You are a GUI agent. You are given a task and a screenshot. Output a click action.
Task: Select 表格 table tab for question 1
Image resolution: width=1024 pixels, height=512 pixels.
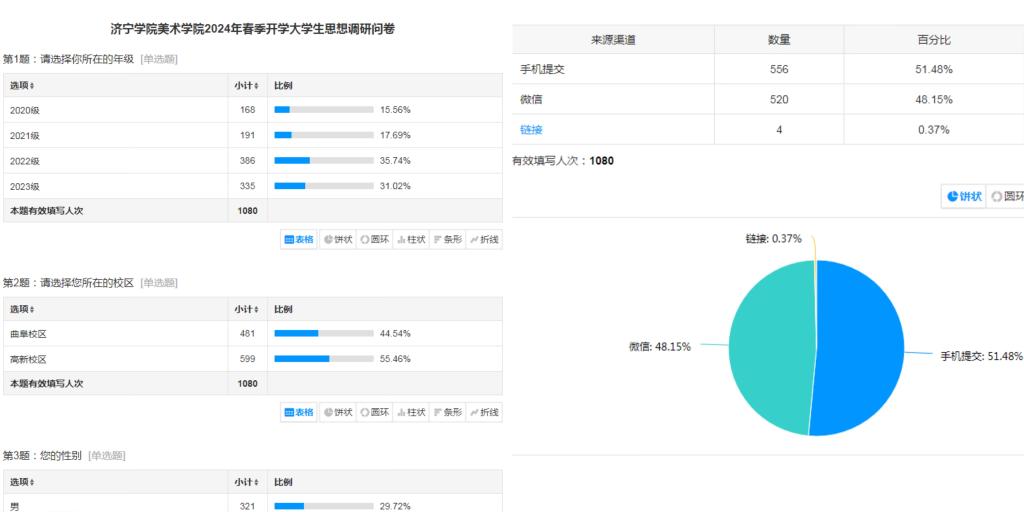pyautogui.click(x=300, y=239)
